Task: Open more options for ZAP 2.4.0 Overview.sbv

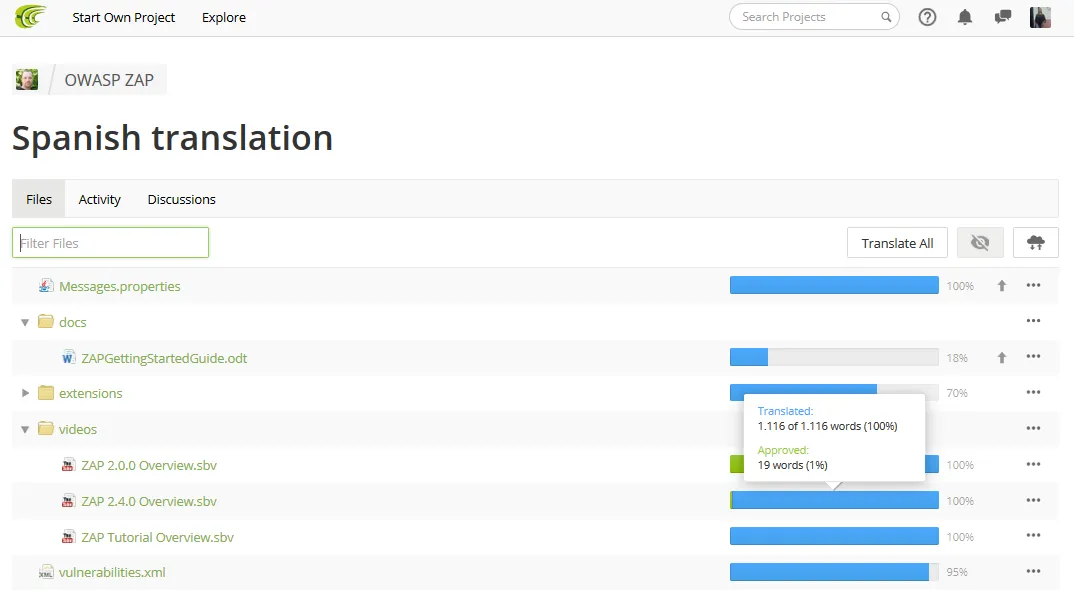Action: 1033,500
